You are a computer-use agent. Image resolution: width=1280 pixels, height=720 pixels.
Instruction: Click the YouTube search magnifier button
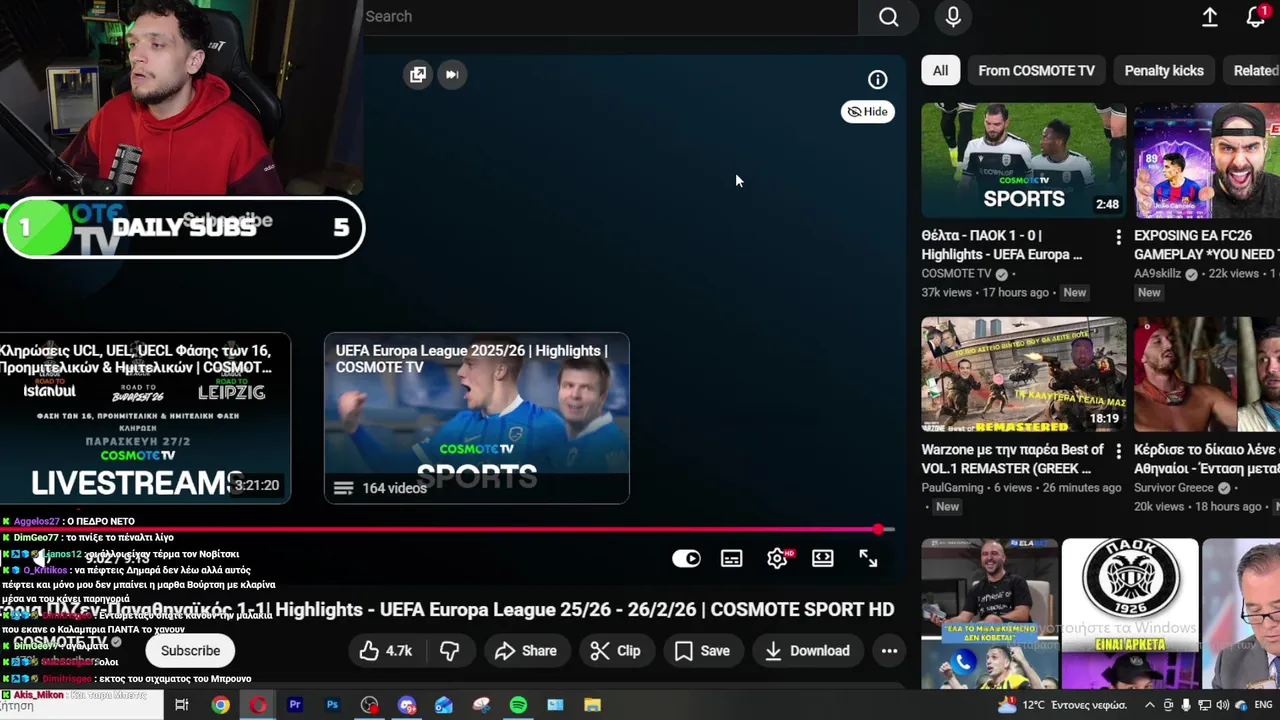tap(888, 17)
